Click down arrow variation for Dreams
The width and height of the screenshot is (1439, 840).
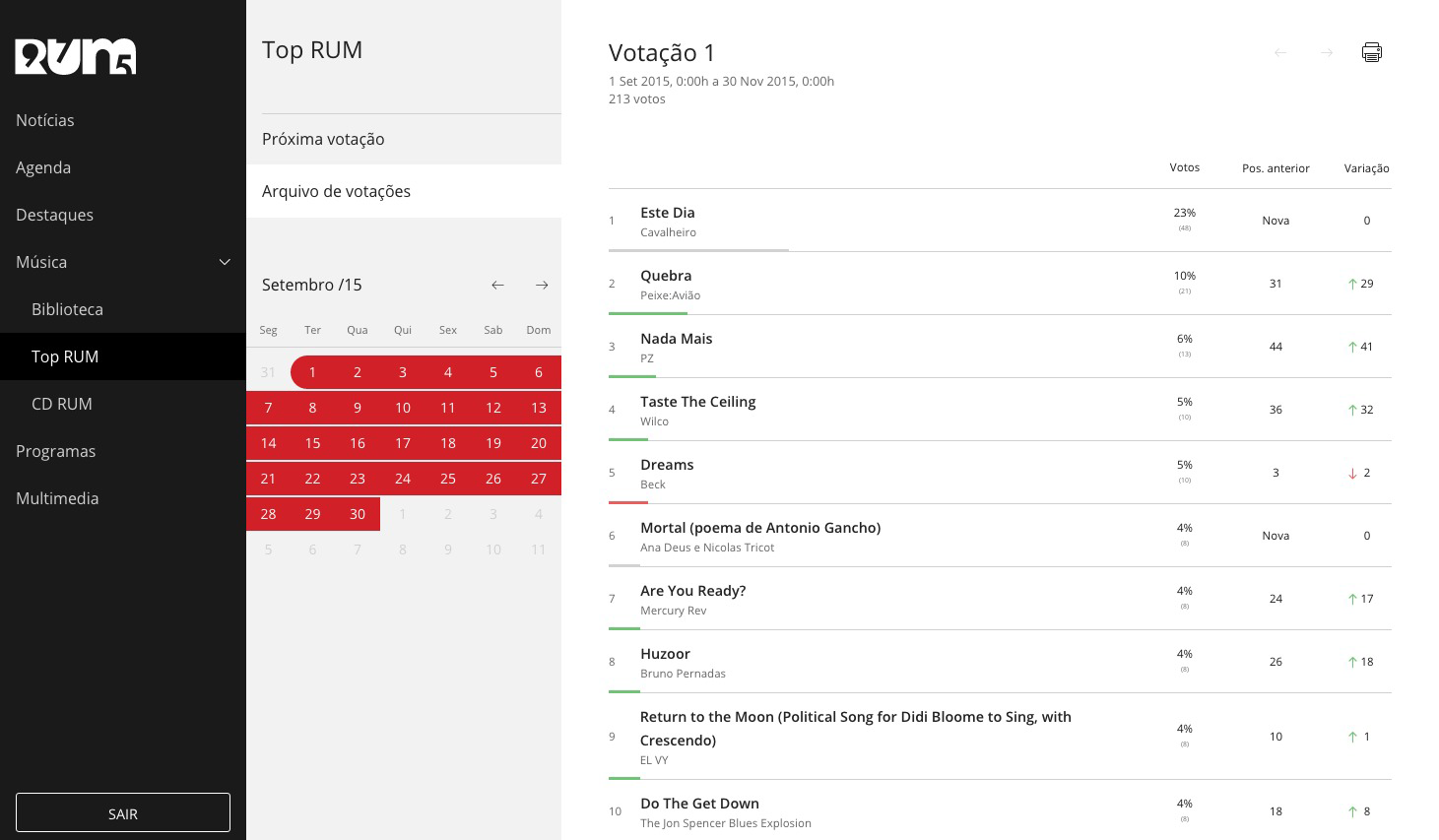coord(1352,474)
